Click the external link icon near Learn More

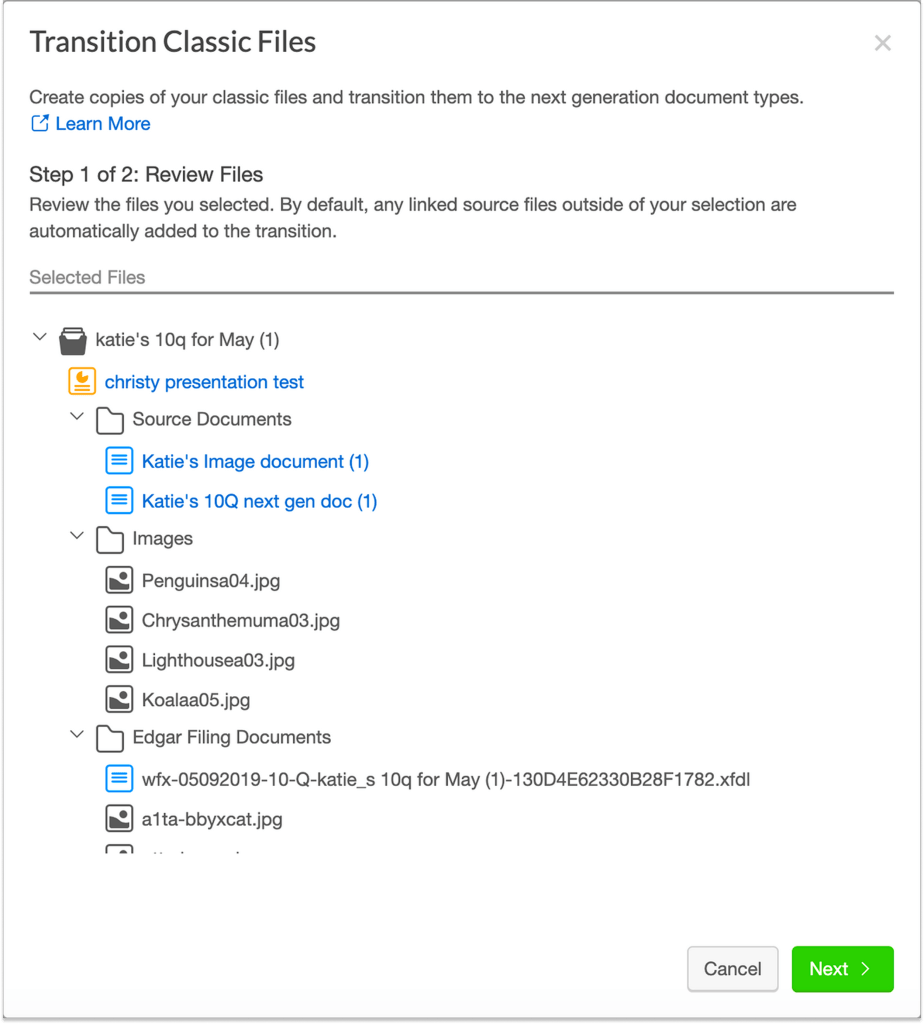(x=40, y=124)
